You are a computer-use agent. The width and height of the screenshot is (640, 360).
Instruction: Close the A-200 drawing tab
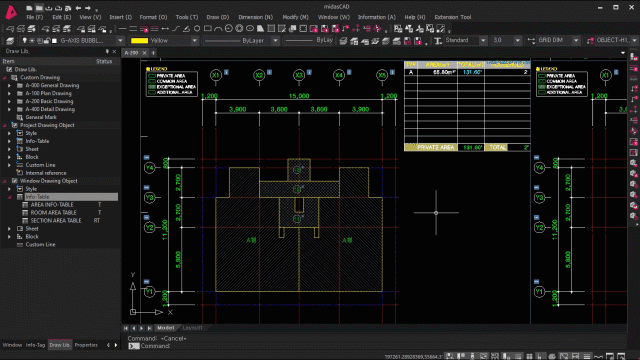(x=144, y=53)
